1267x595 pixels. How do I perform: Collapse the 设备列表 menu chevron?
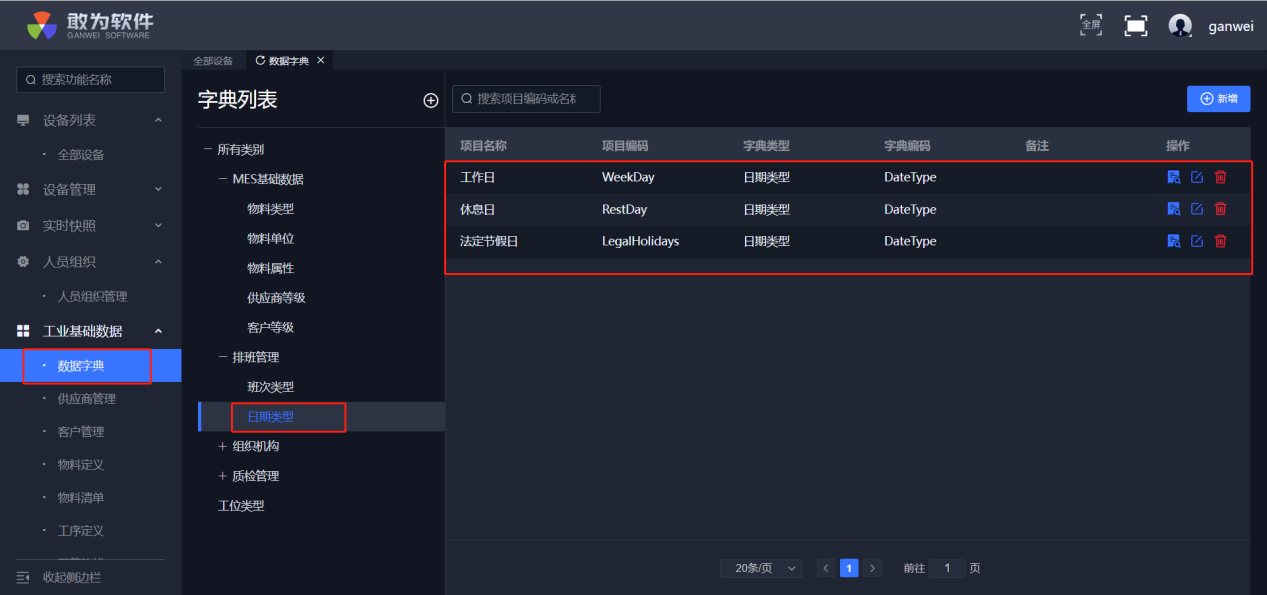158,120
